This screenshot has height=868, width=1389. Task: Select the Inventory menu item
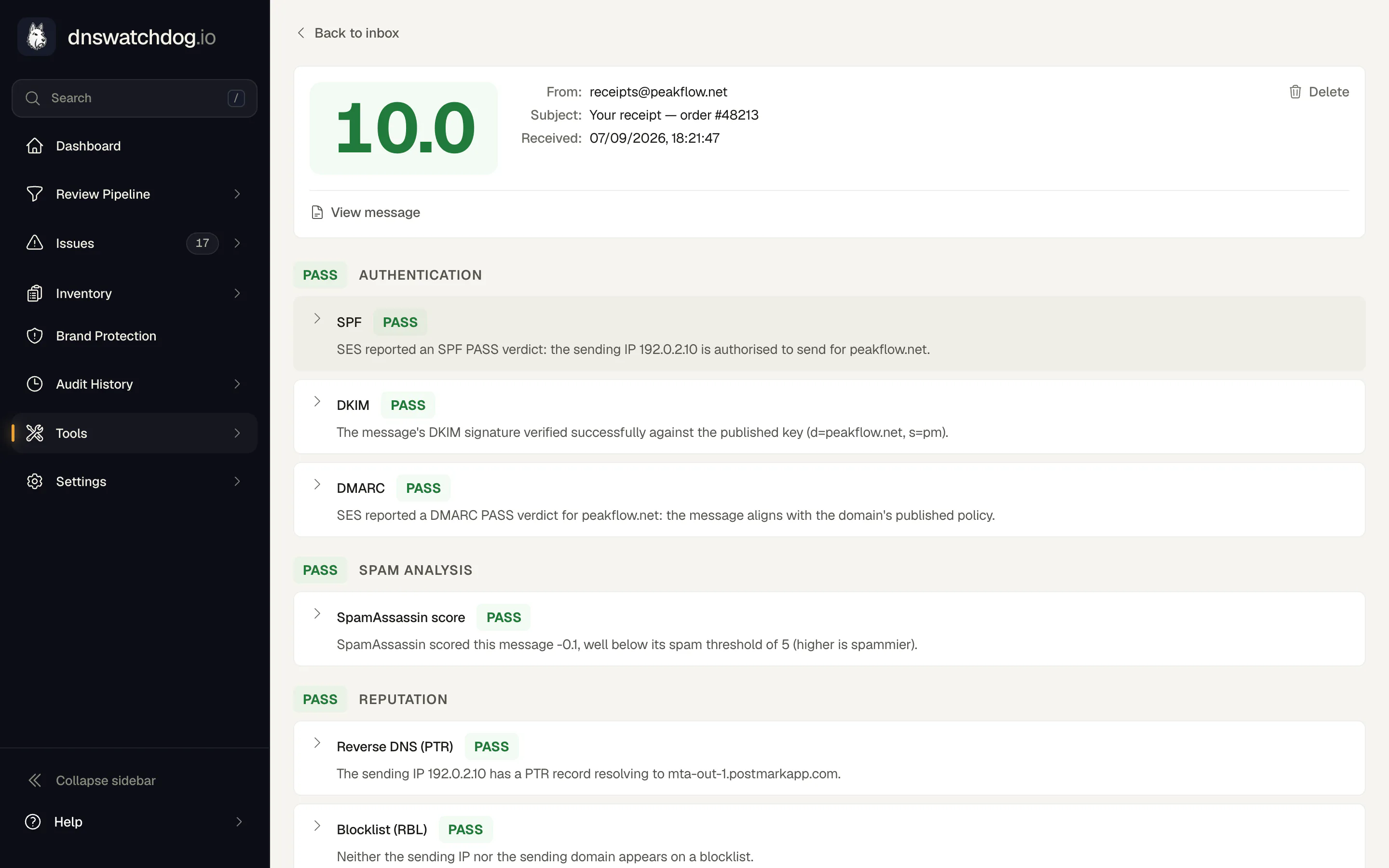134,293
